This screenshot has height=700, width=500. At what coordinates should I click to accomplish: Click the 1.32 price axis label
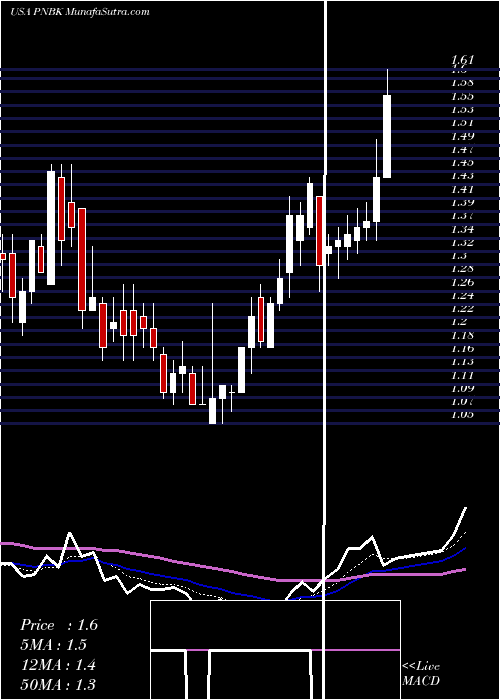coord(462,243)
